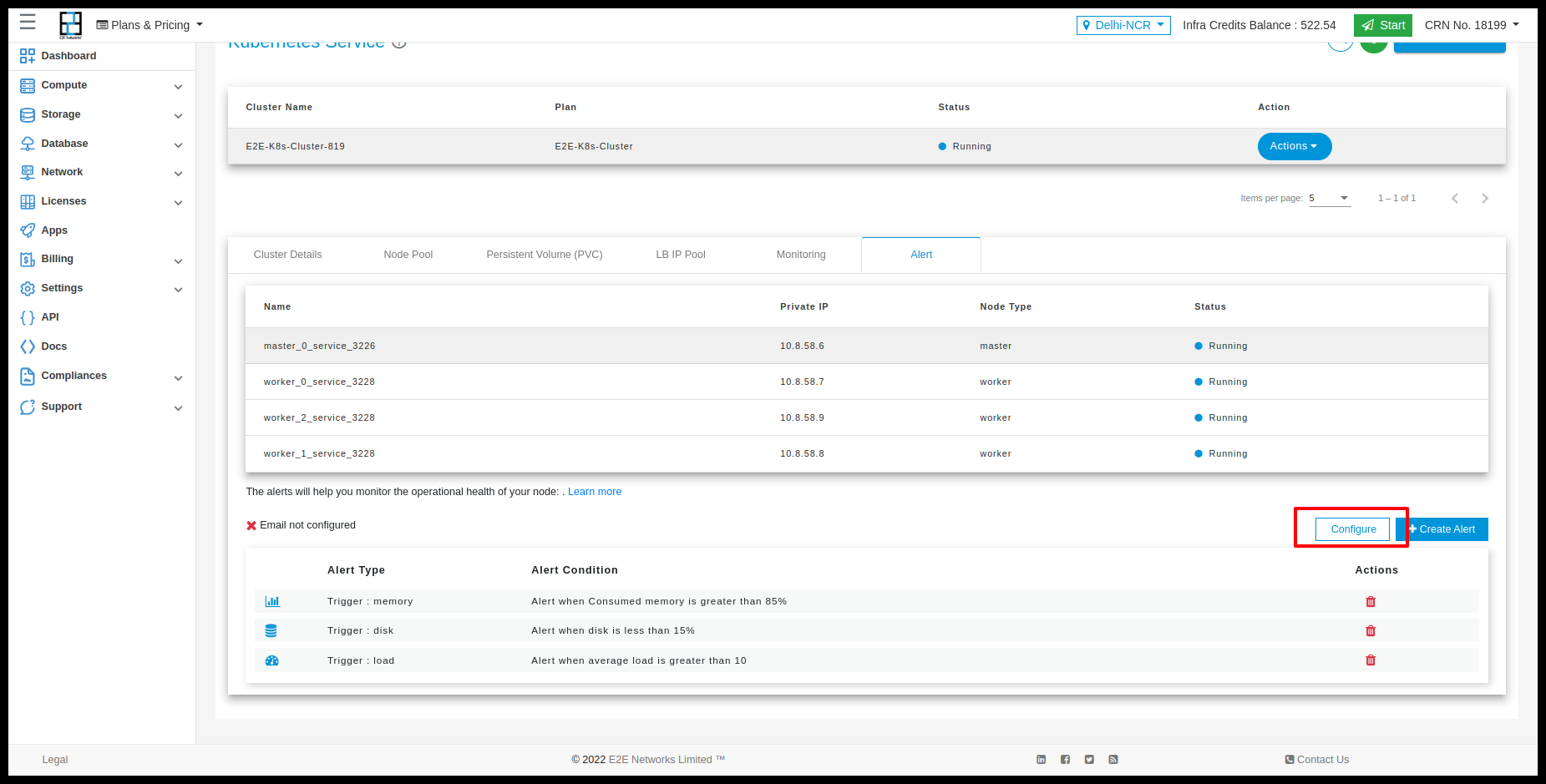Open the Contact Us footer link

(x=1317, y=759)
